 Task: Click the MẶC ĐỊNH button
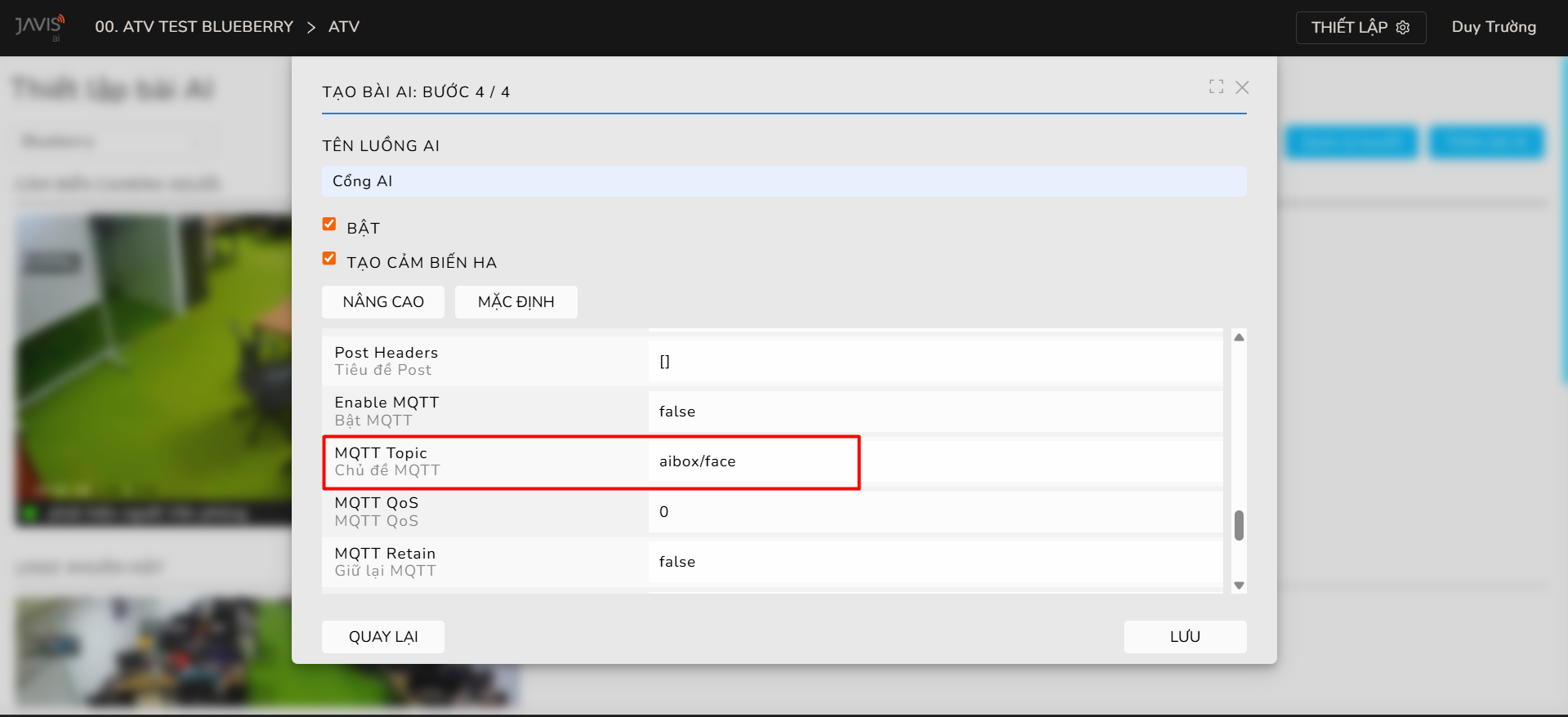click(516, 302)
